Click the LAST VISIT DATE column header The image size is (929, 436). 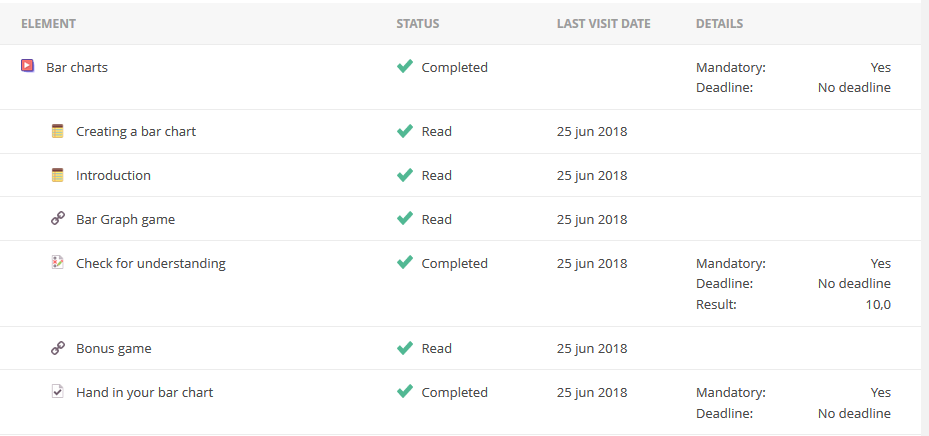603,24
